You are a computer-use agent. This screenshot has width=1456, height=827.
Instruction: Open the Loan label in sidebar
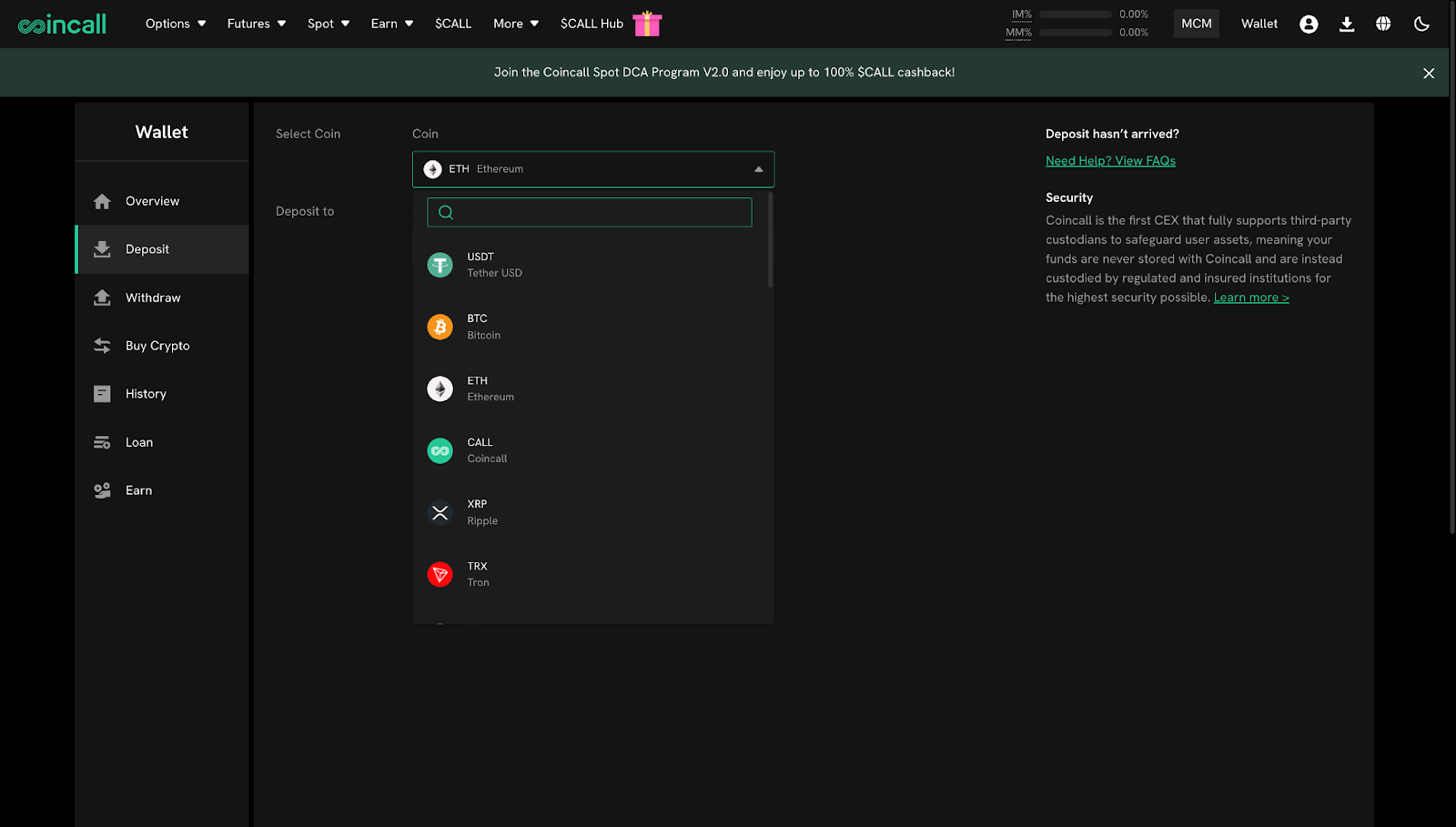[x=139, y=442]
